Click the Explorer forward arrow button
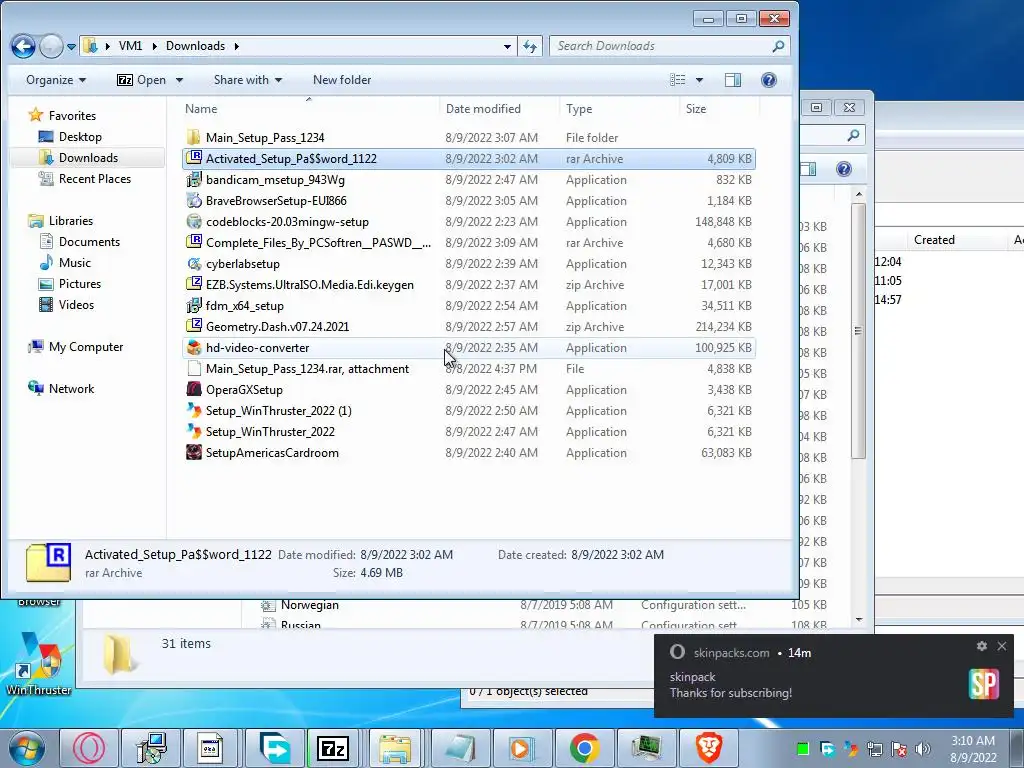 (51, 46)
